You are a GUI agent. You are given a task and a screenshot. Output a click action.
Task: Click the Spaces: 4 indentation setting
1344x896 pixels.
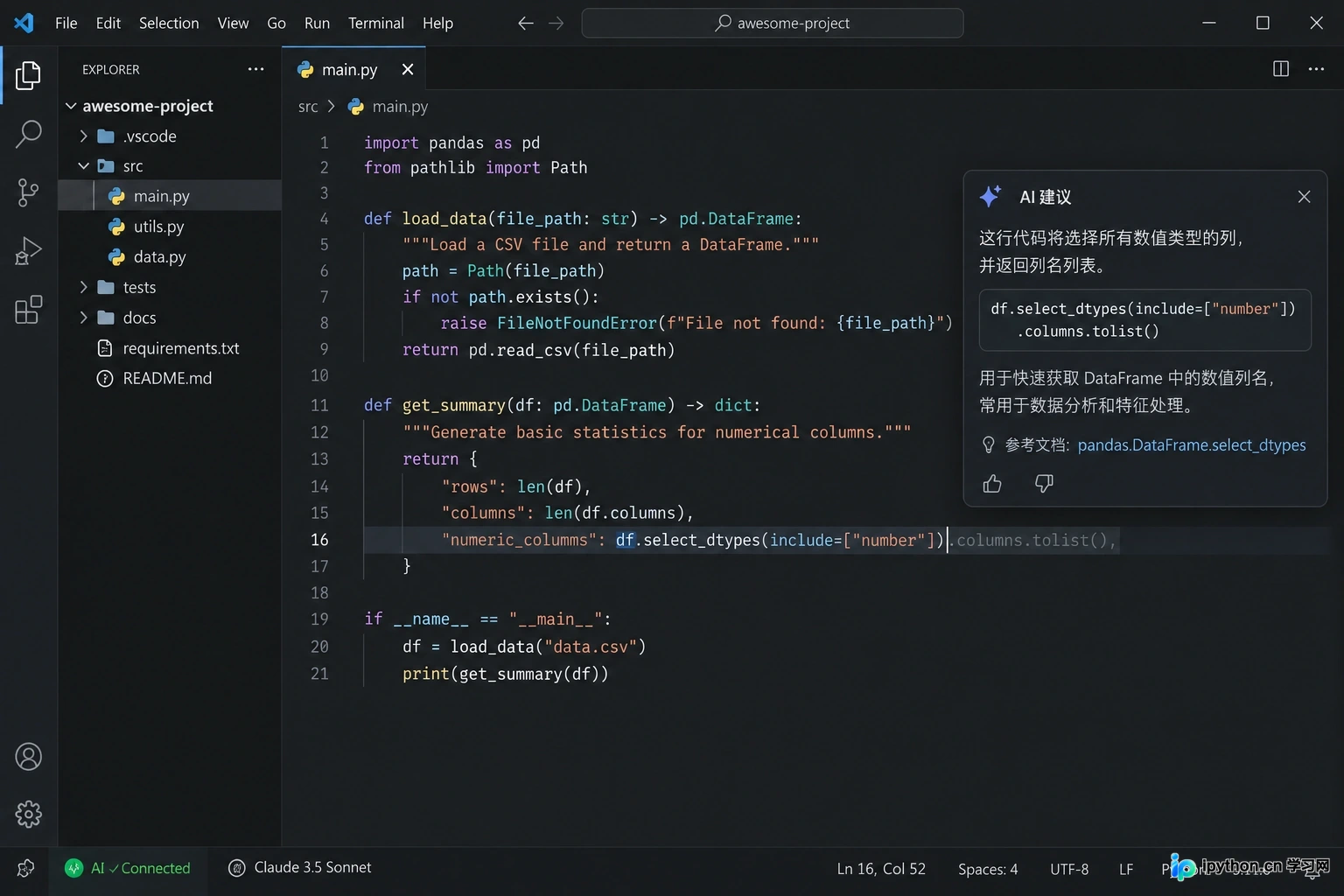coord(988,869)
